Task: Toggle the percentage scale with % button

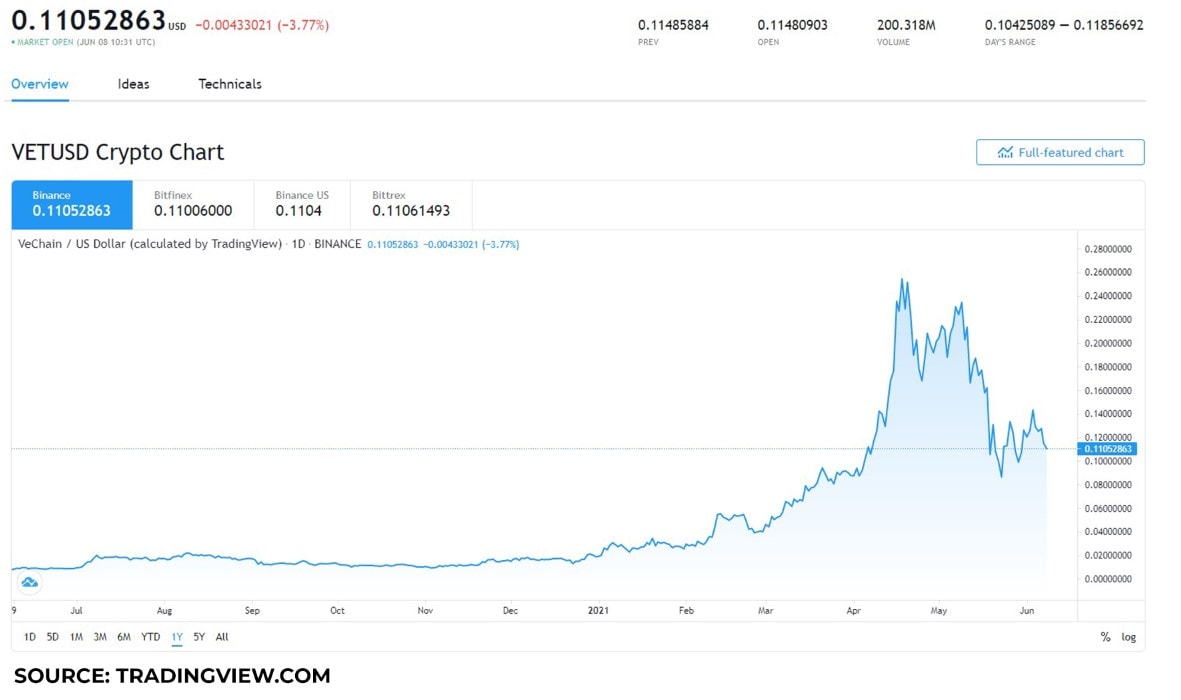Action: pyautogui.click(x=1105, y=636)
